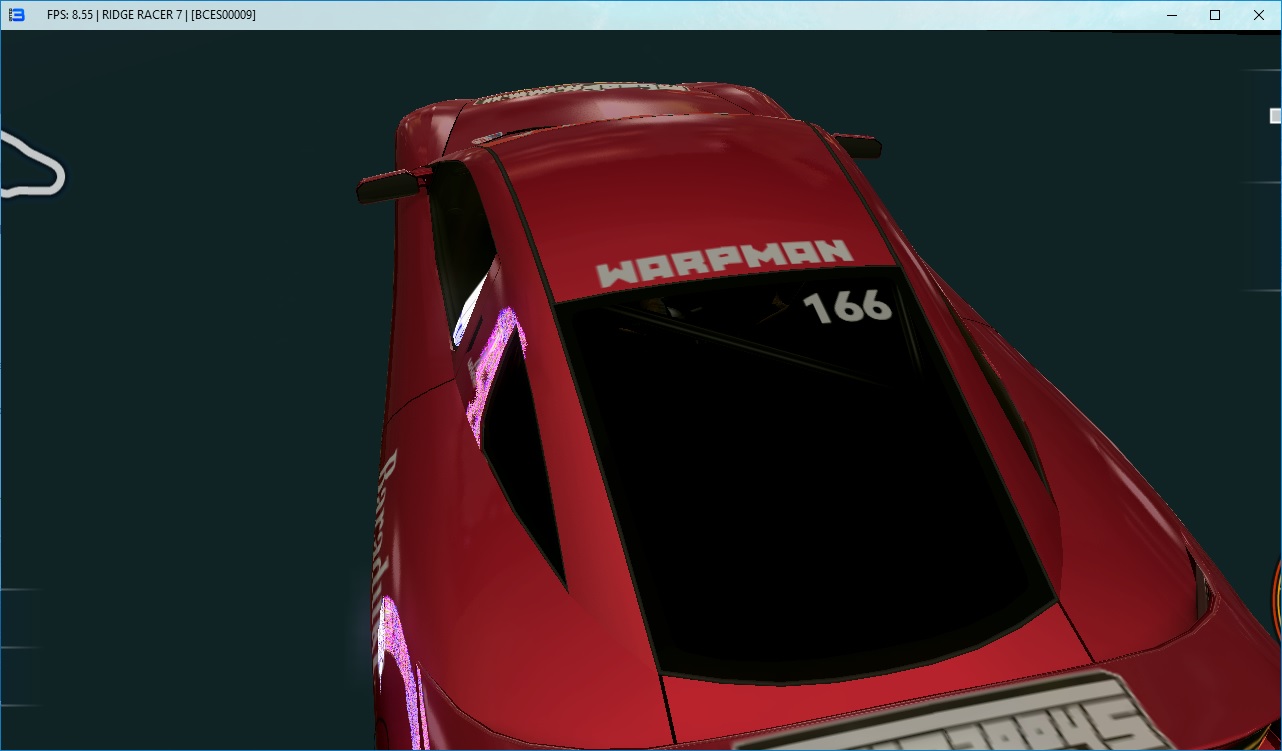Close the RIDGE RACER 7 emulator window
Viewport: 1282px width, 751px height.
click(x=1259, y=15)
